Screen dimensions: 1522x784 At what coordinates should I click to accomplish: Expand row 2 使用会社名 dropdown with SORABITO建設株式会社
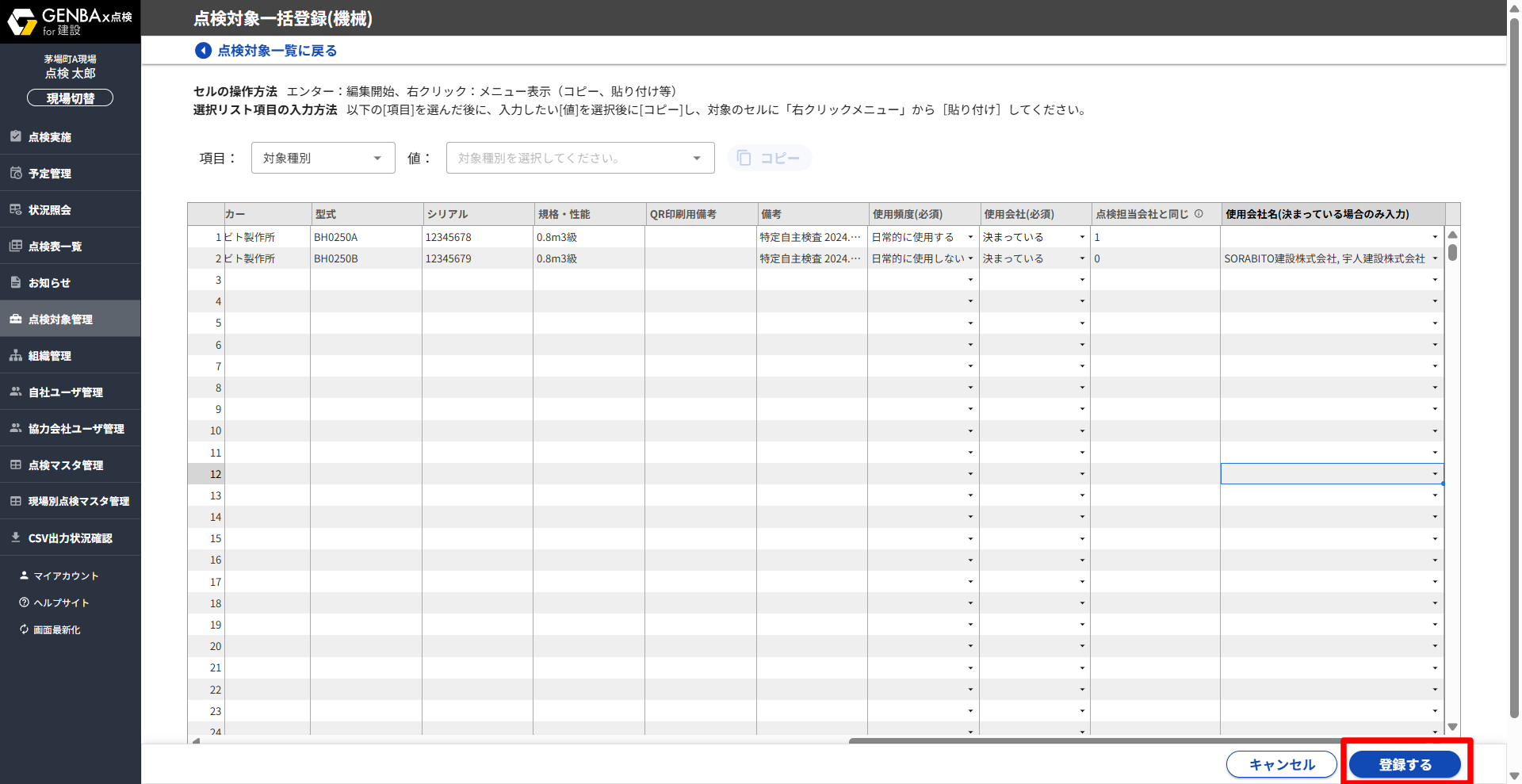pos(1435,258)
